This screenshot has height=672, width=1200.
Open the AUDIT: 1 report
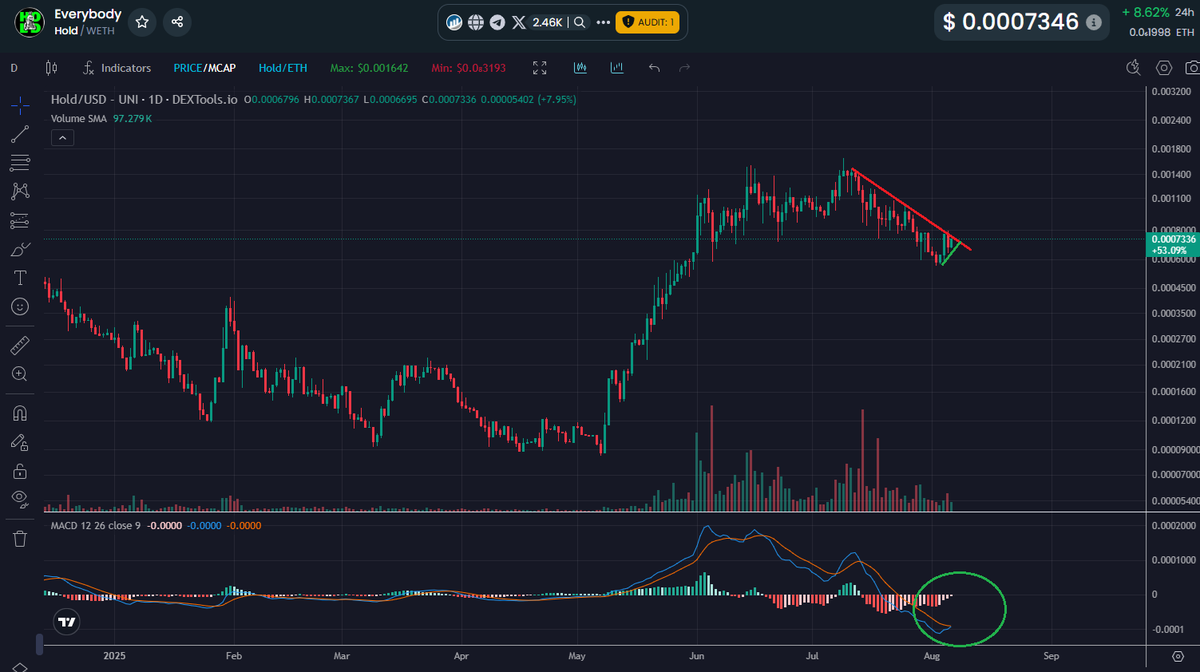pyautogui.click(x=646, y=21)
